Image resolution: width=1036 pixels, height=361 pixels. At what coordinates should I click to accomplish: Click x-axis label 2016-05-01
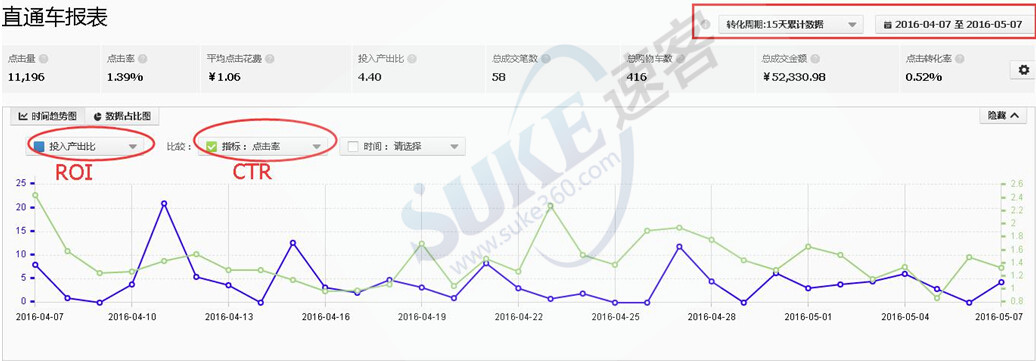click(808, 317)
